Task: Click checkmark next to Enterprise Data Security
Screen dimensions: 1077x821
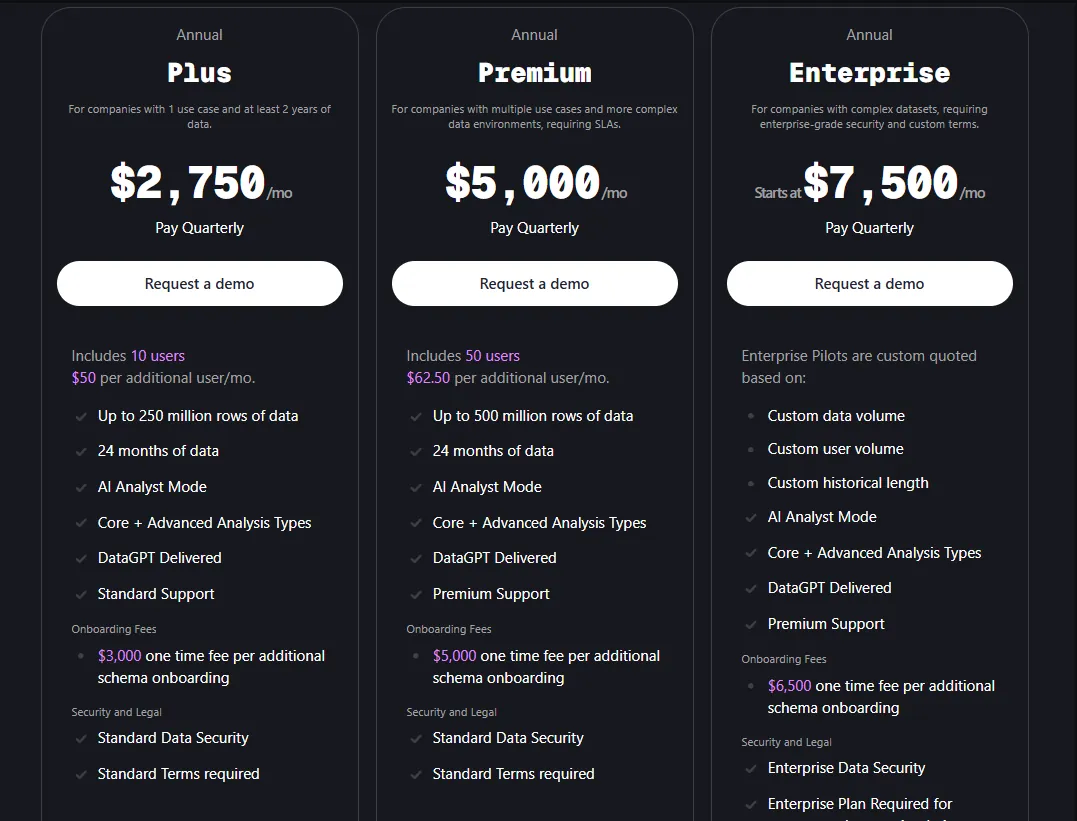Action: 751,768
